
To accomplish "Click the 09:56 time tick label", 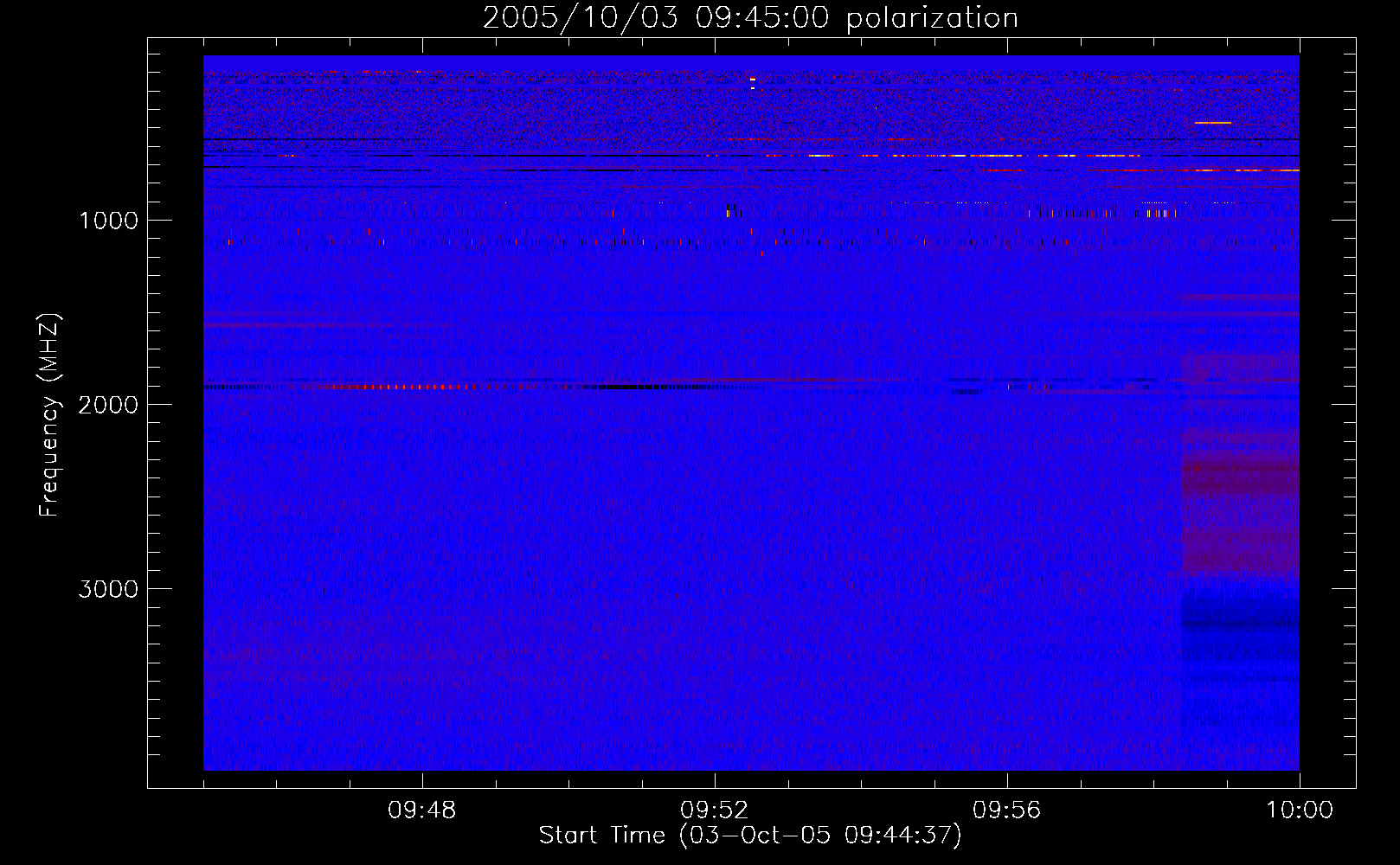I will coord(1006,811).
